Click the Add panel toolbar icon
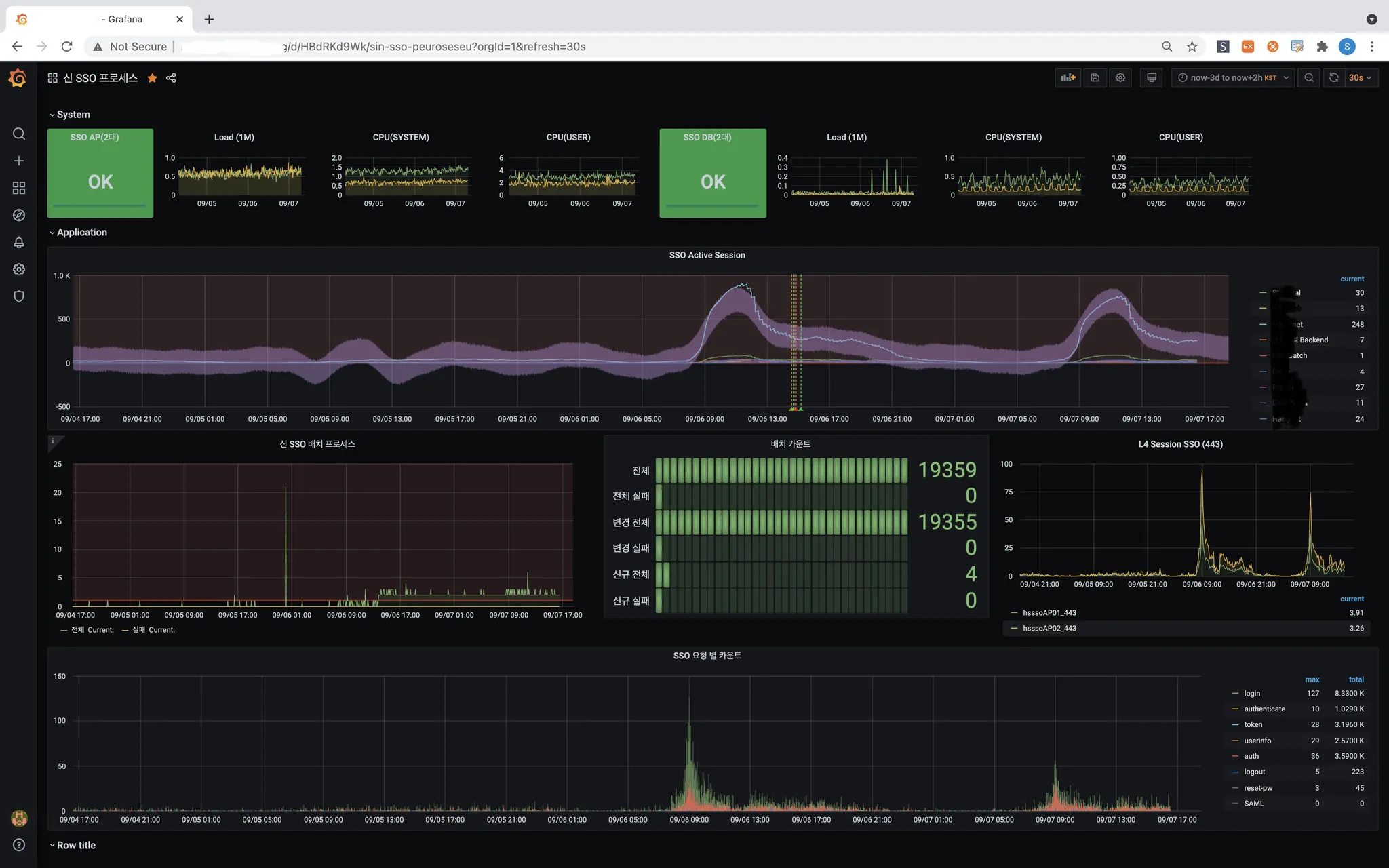The width and height of the screenshot is (1389, 868). pyautogui.click(x=1068, y=78)
